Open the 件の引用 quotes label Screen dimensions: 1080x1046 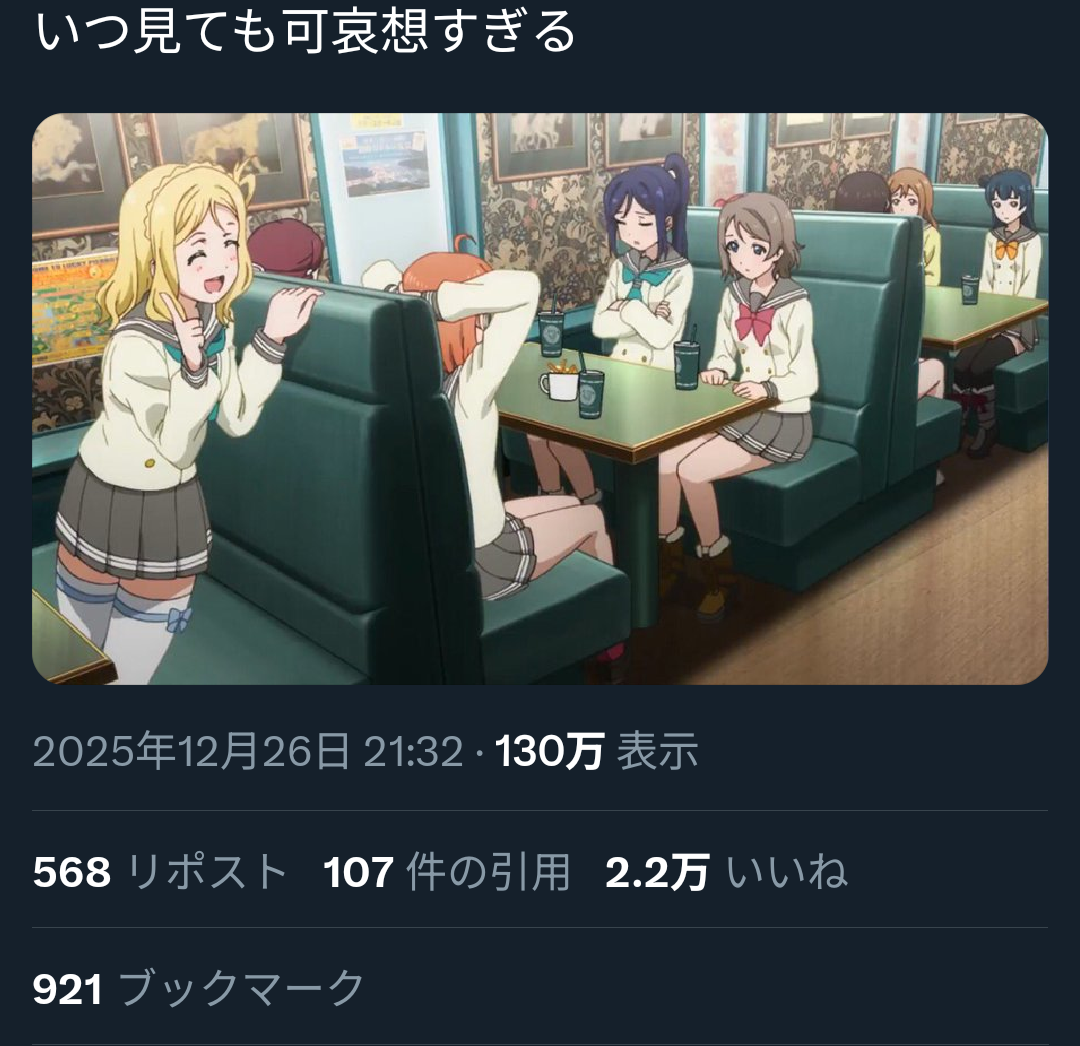coord(488,872)
